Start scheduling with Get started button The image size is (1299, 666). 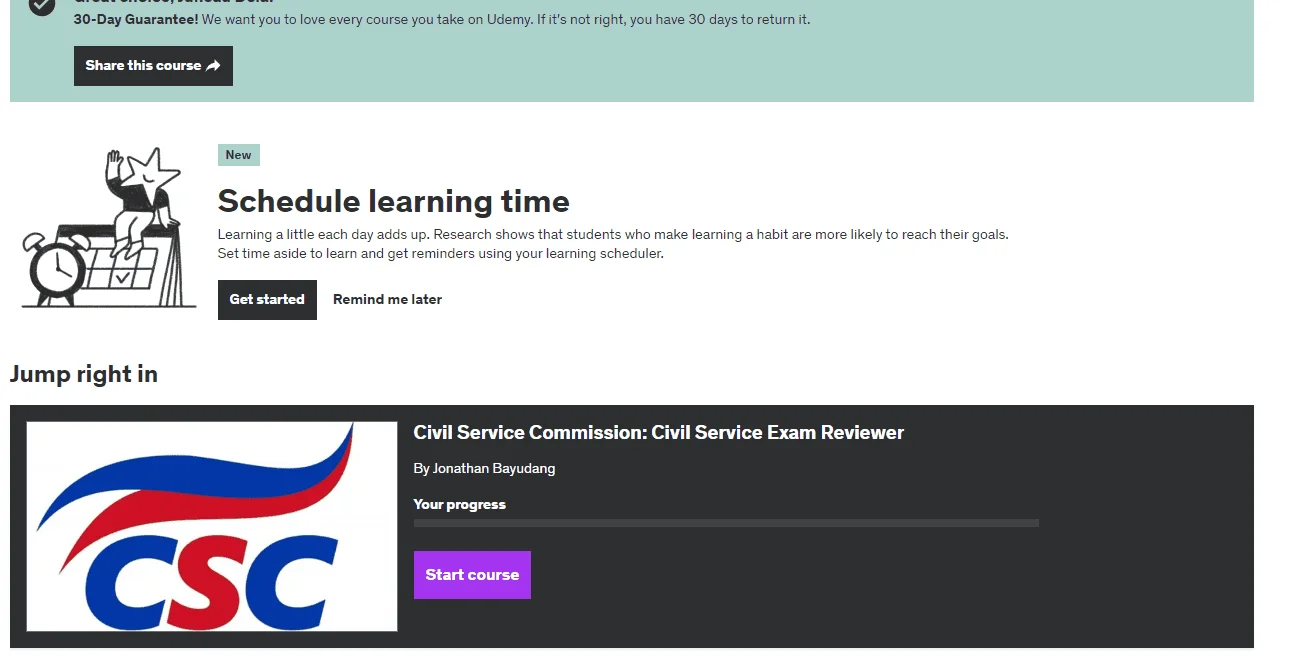point(267,300)
